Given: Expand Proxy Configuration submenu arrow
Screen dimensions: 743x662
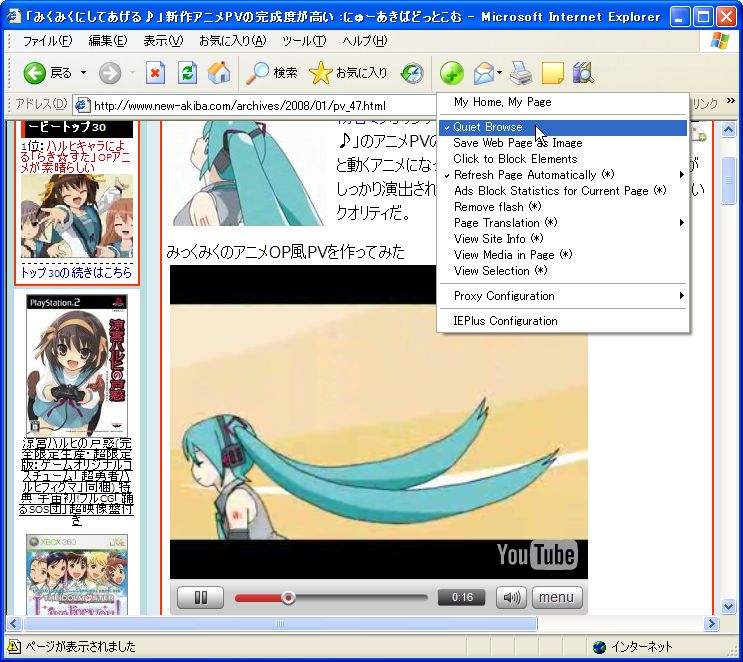Looking at the screenshot, I should click(681, 295).
